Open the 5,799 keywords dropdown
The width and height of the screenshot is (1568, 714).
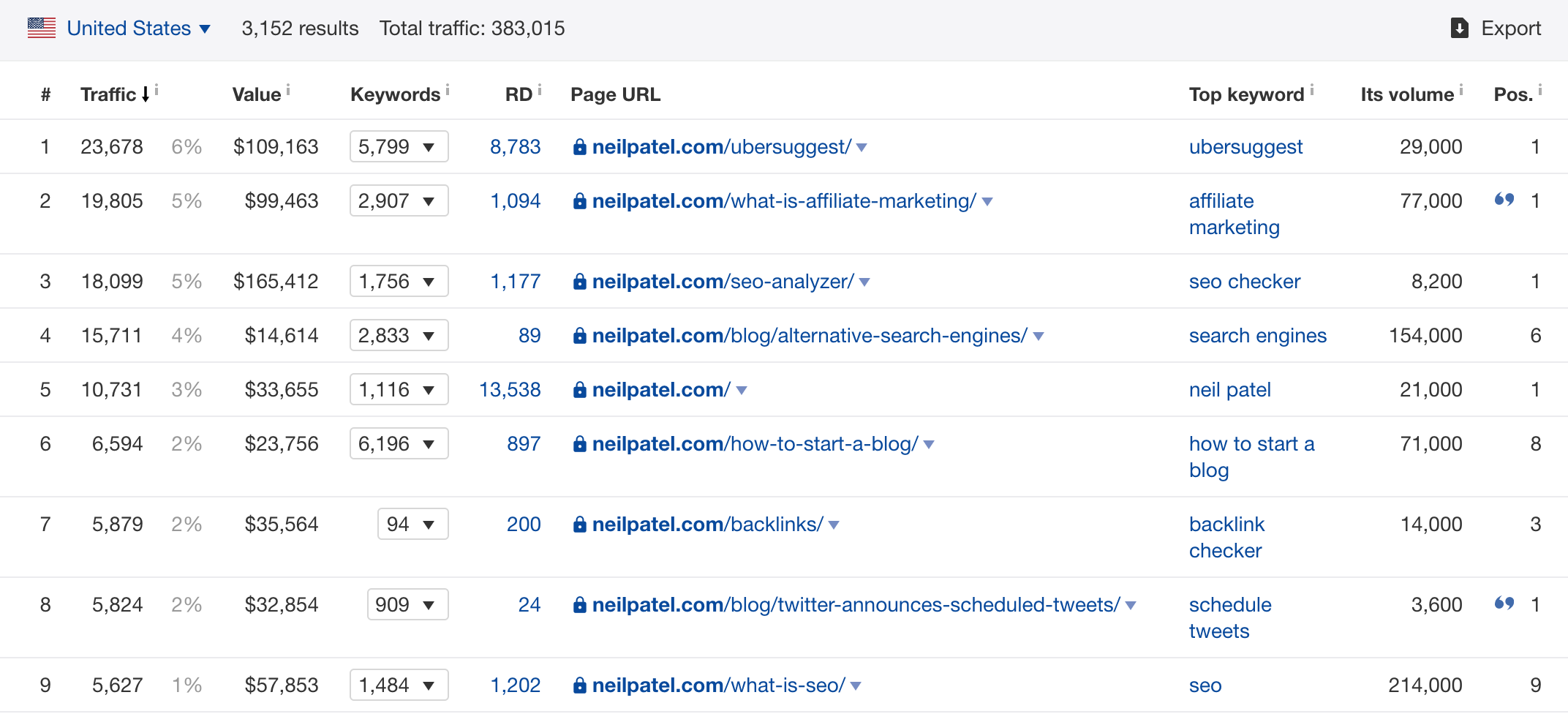(x=399, y=146)
